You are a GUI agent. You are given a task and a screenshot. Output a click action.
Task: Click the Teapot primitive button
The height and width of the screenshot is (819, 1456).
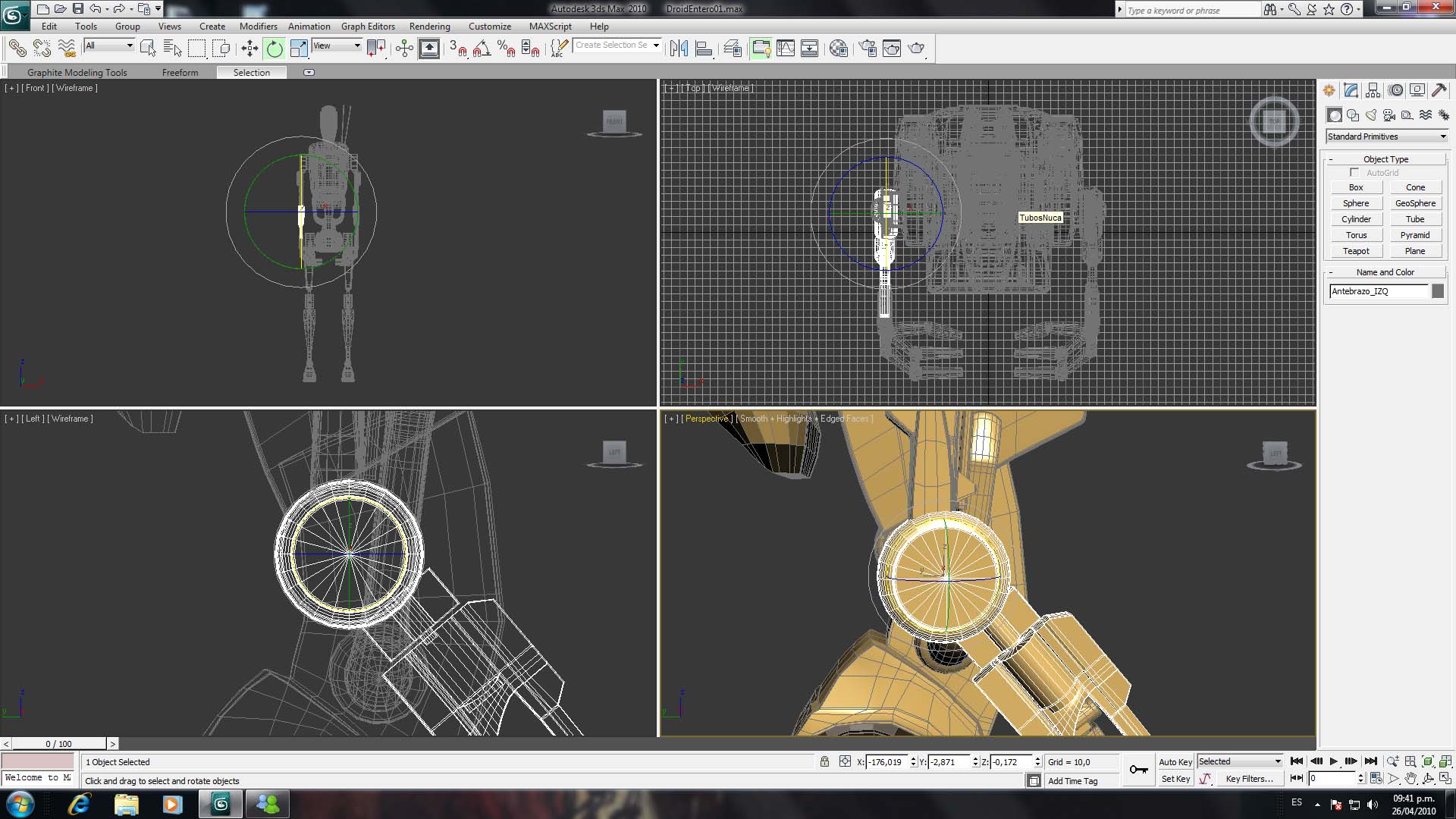click(x=1356, y=251)
